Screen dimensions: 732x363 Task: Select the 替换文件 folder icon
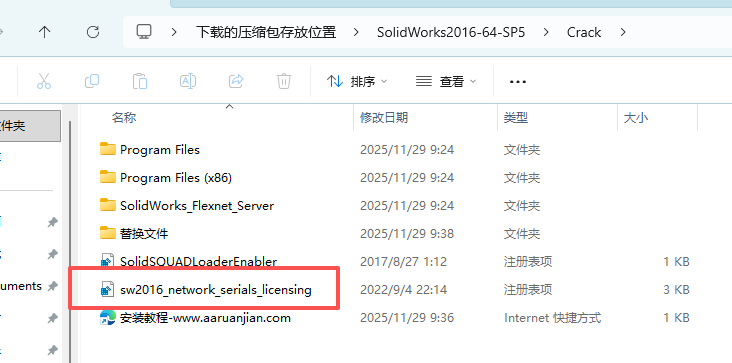[x=108, y=233]
